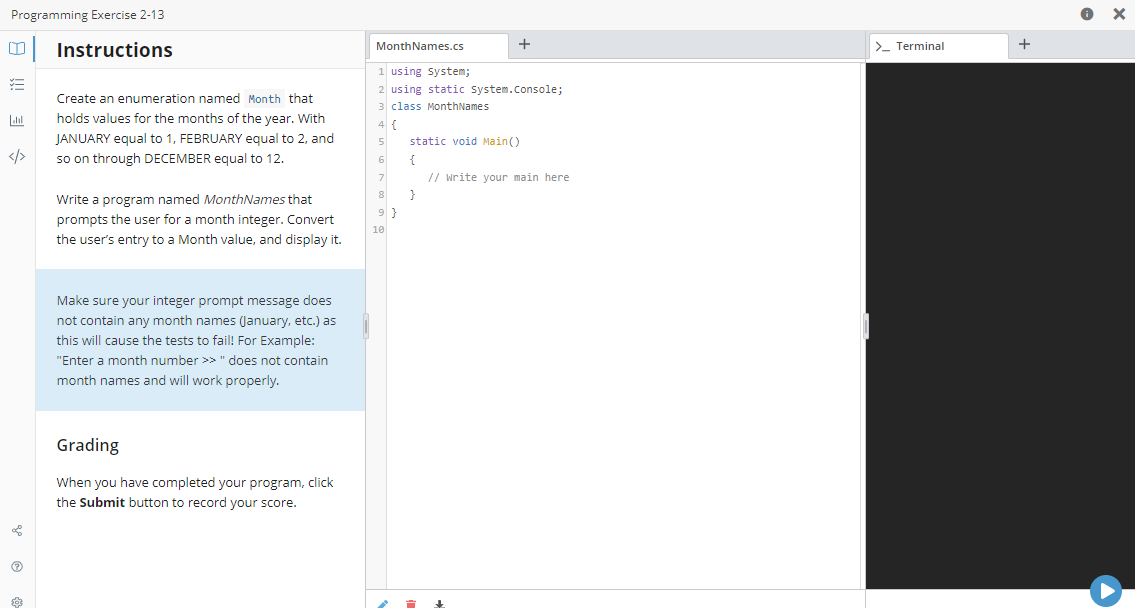
Task: Open a new editor tab with plus button
Action: [524, 44]
